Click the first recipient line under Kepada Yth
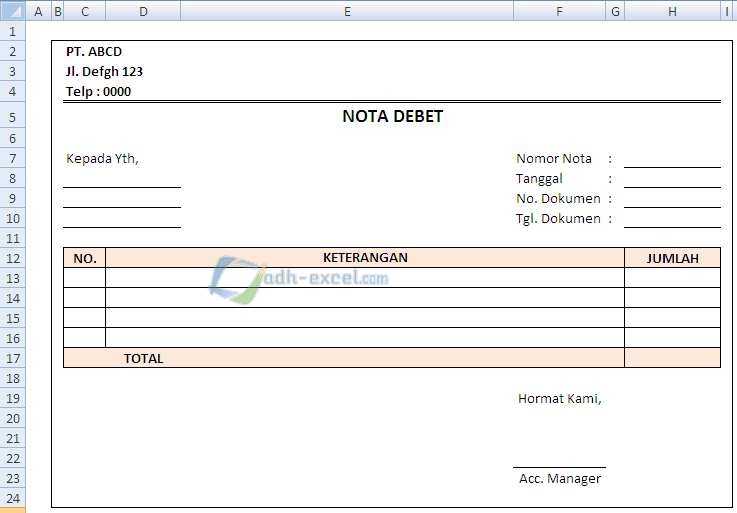This screenshot has width=737, height=513. [122, 179]
